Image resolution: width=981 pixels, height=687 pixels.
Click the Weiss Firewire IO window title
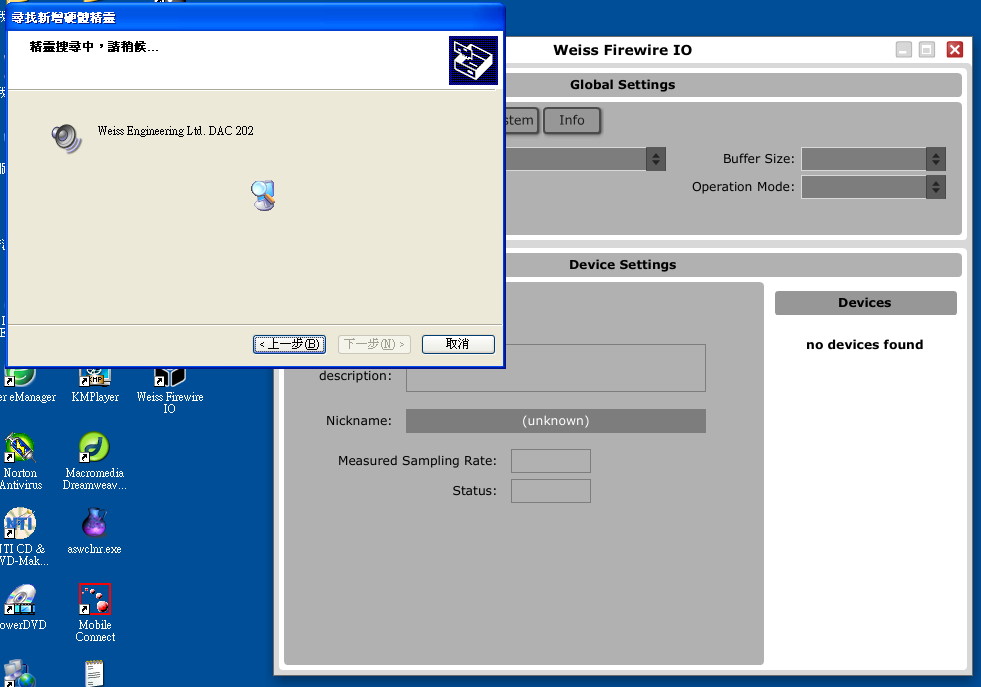pyautogui.click(x=623, y=50)
